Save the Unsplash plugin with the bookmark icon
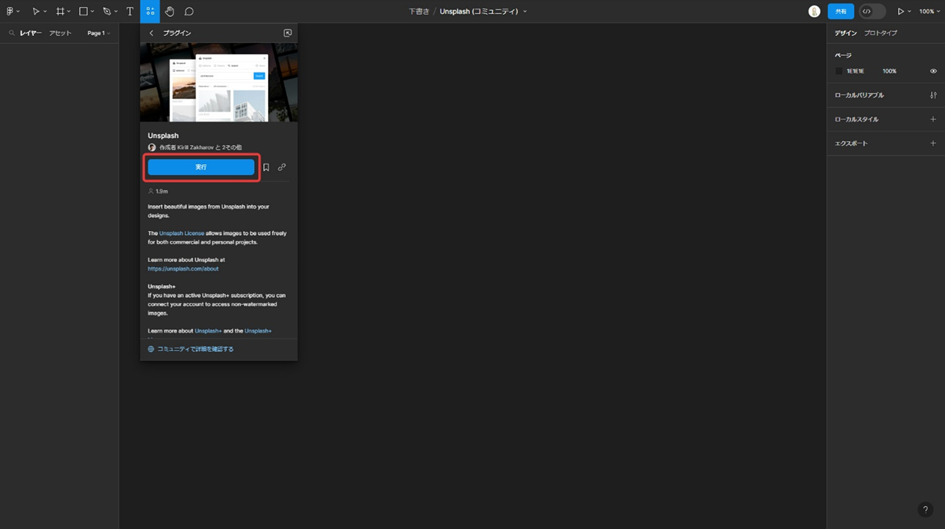 point(266,167)
